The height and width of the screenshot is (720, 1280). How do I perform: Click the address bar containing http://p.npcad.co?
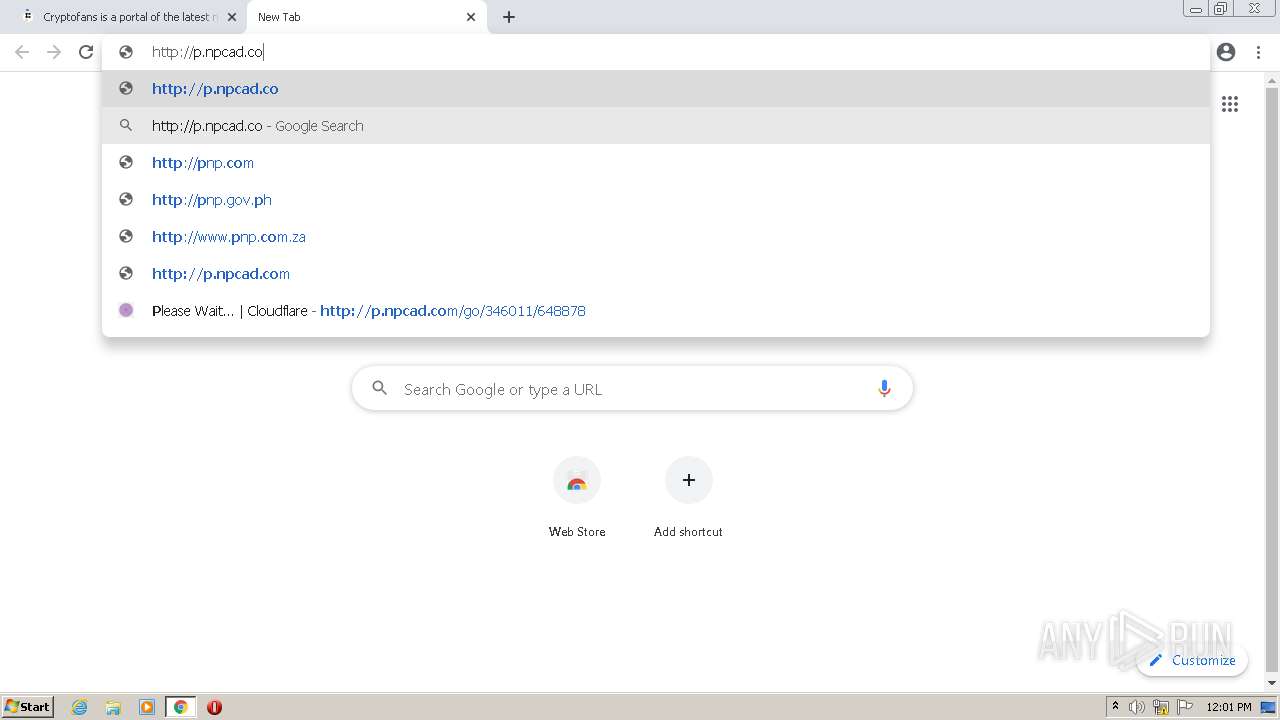[656, 52]
